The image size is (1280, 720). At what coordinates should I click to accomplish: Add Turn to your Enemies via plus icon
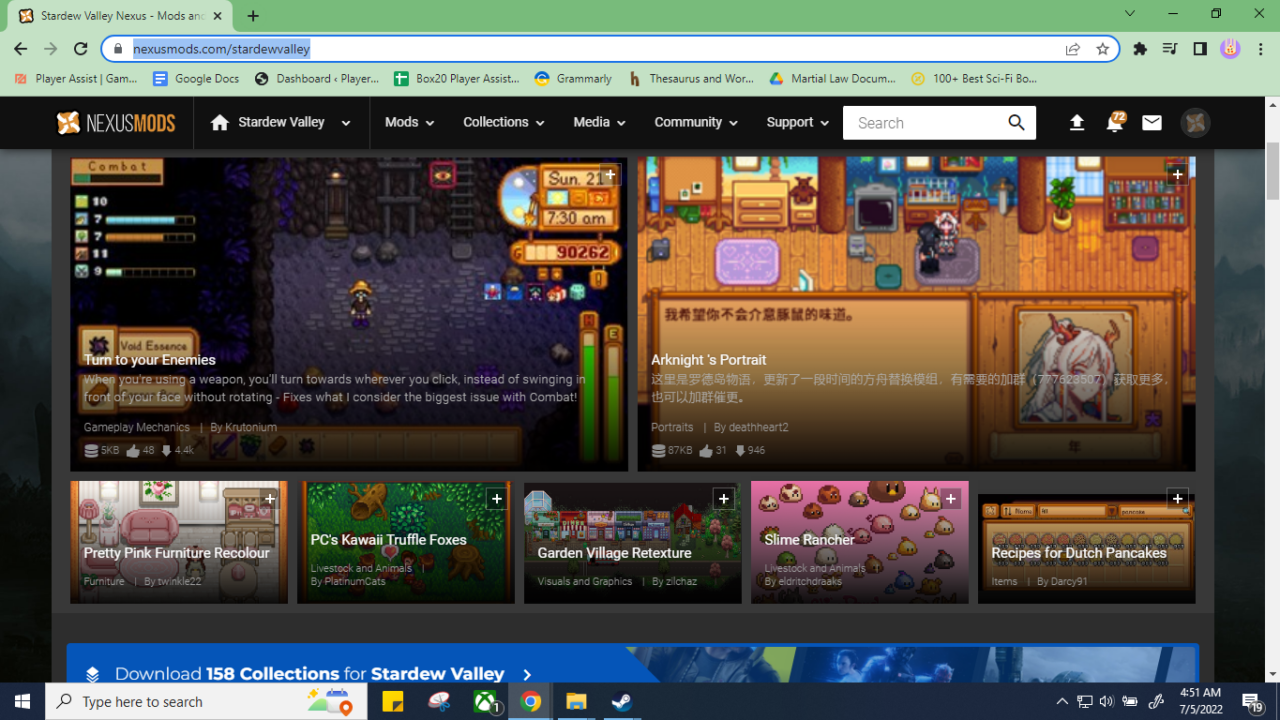[x=610, y=173]
